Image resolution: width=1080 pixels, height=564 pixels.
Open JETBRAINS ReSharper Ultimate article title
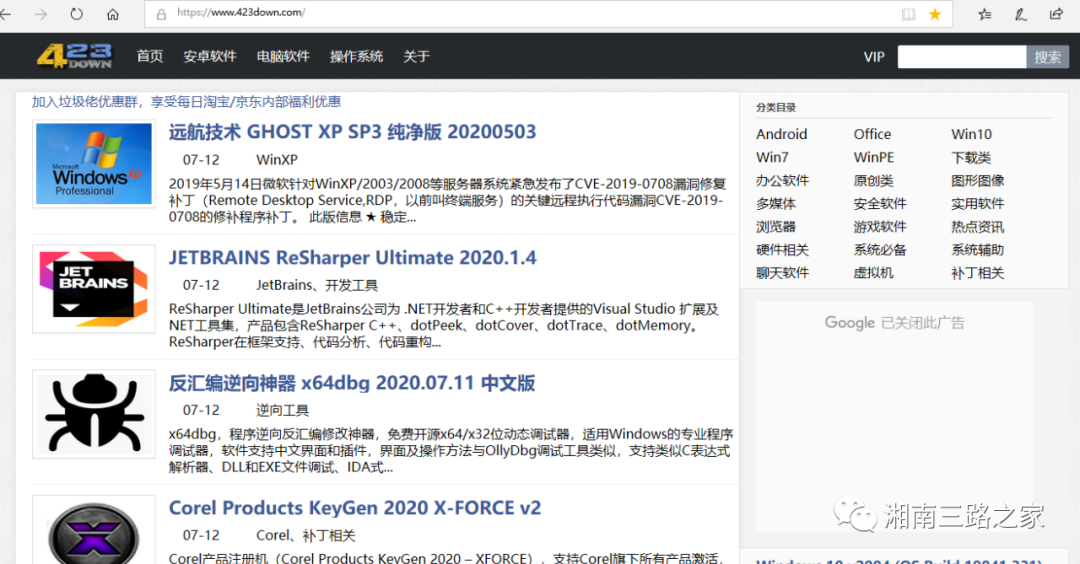pos(353,258)
